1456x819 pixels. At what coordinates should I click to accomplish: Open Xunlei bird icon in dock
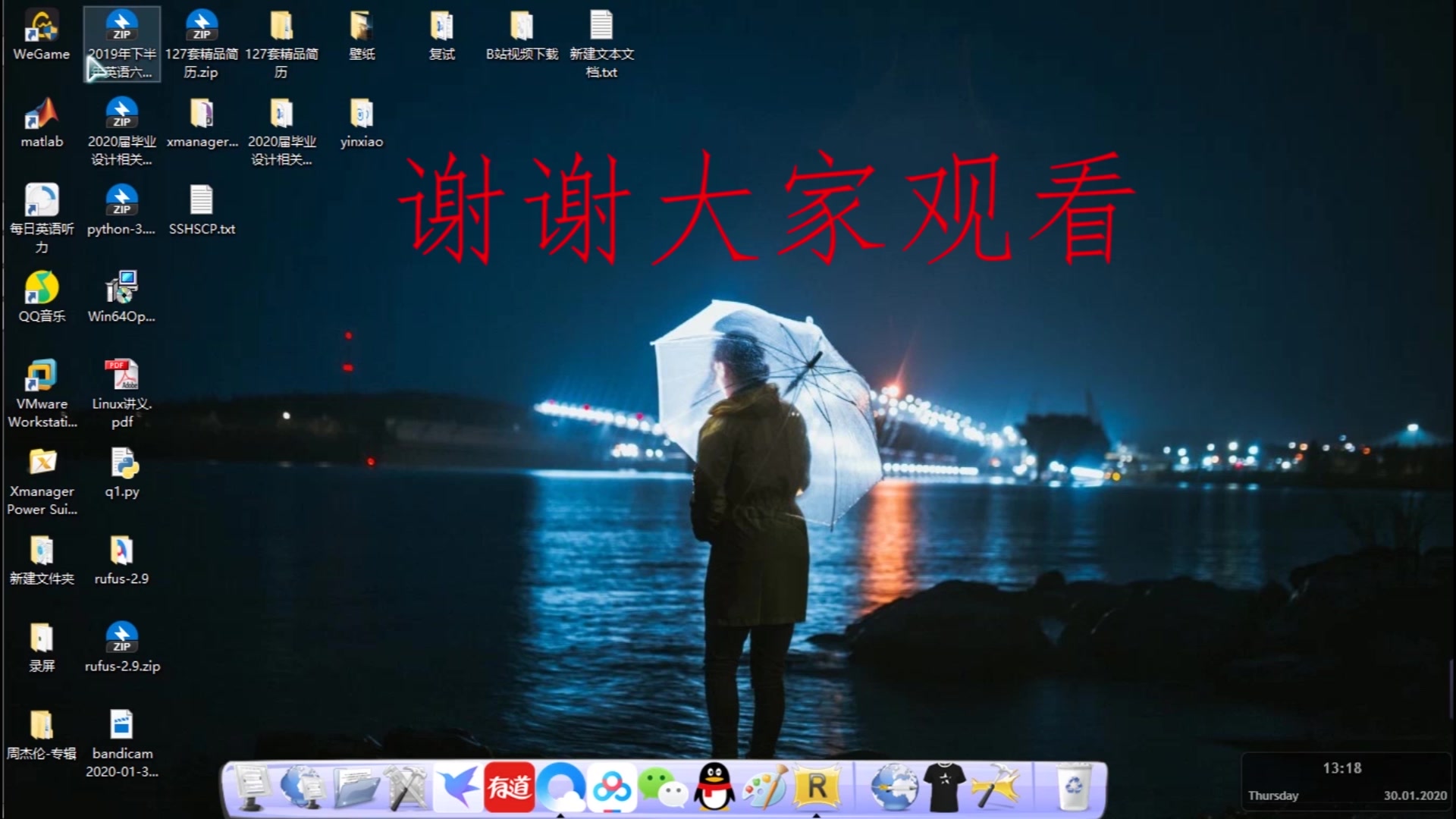coord(457,787)
